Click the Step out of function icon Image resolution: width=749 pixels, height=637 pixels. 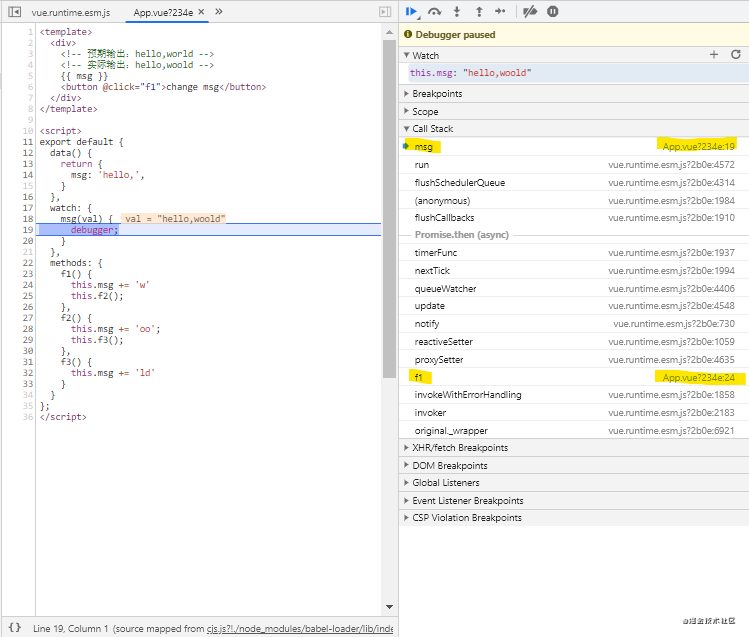coord(478,11)
